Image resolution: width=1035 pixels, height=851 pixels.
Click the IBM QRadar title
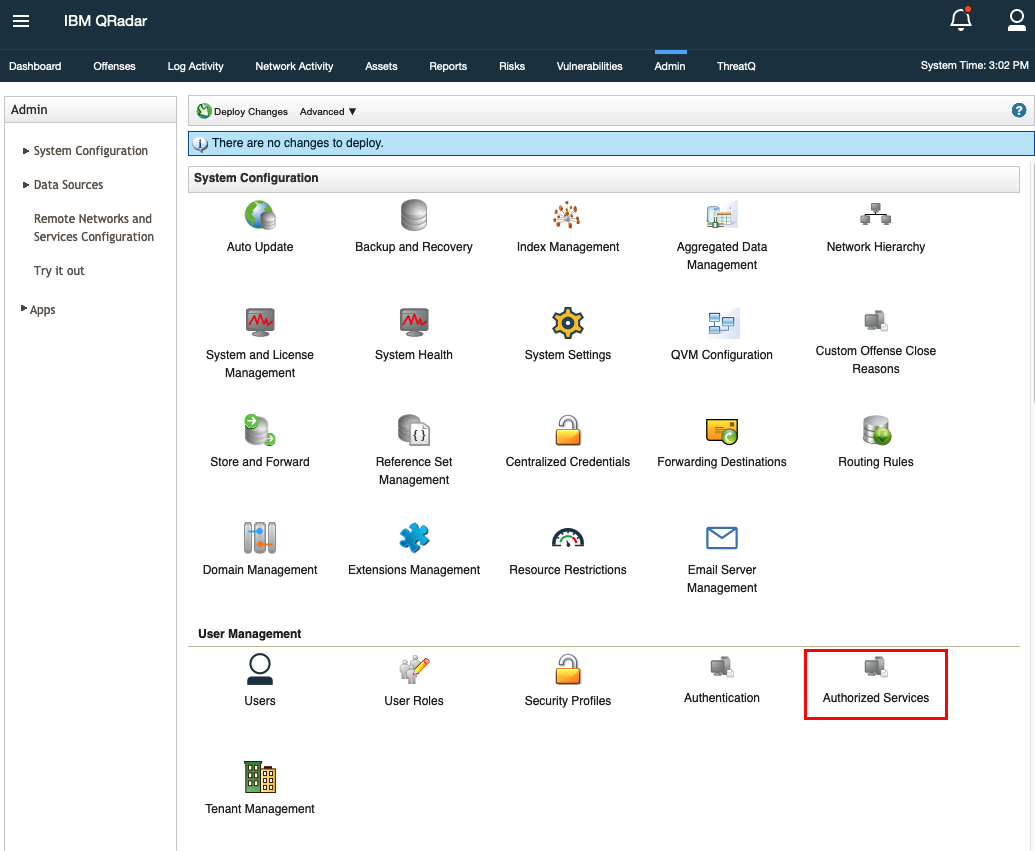pos(106,21)
